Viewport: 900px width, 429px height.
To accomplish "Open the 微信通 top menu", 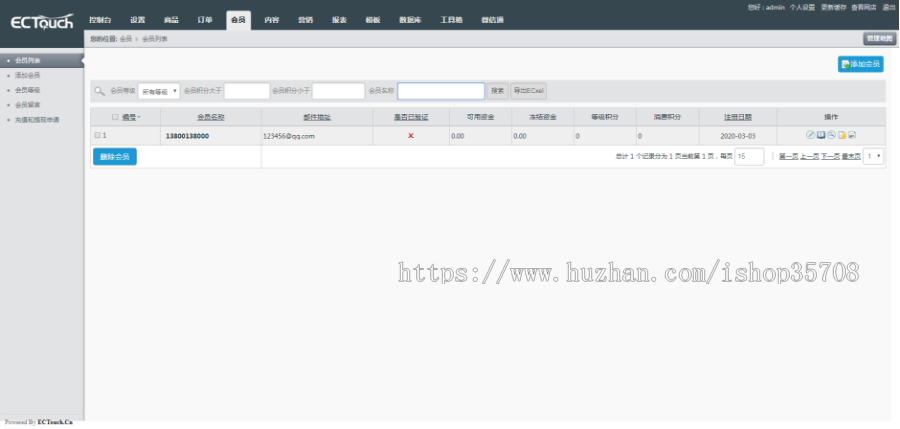I will click(x=492, y=20).
